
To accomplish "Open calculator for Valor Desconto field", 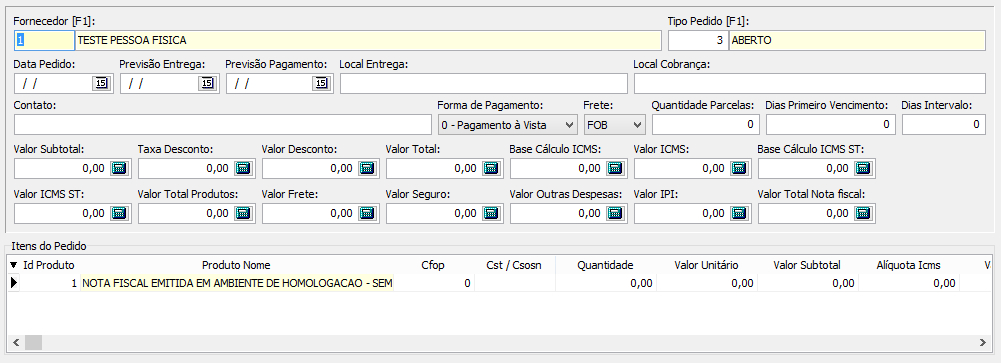I will pyautogui.click(x=367, y=168).
